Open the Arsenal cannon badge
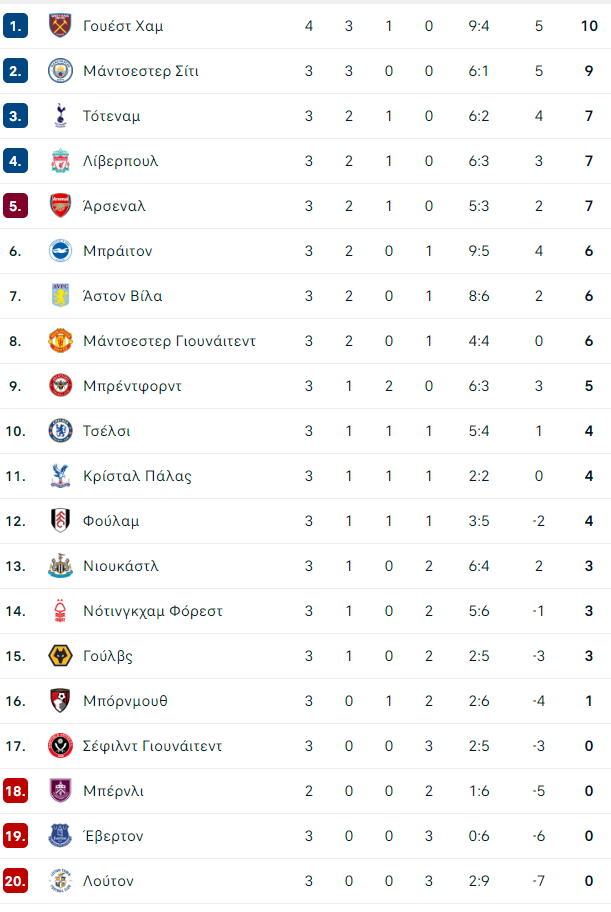Viewport: 611px width, 912px height. tap(60, 206)
